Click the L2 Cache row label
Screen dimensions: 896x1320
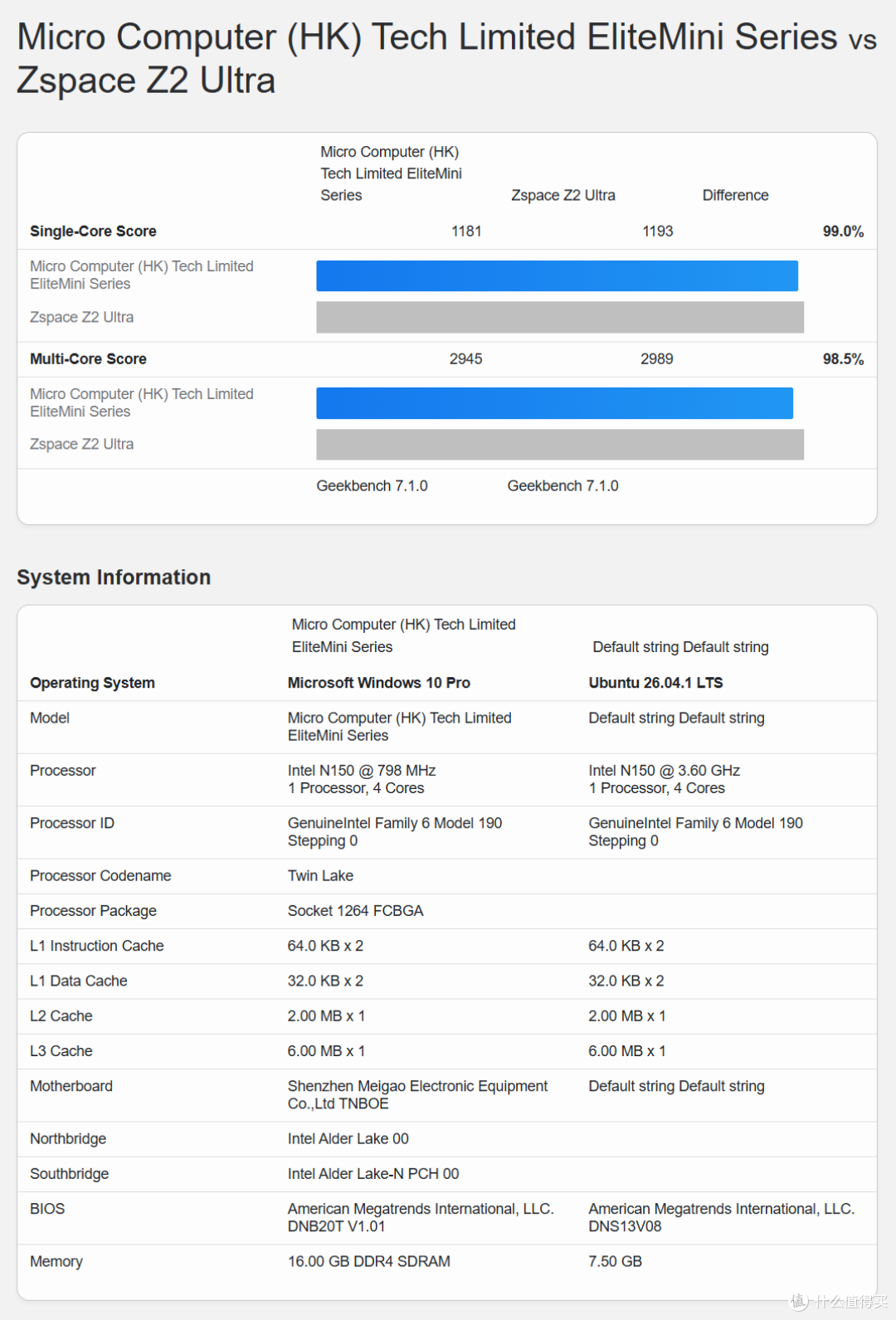pyautogui.click(x=61, y=1016)
